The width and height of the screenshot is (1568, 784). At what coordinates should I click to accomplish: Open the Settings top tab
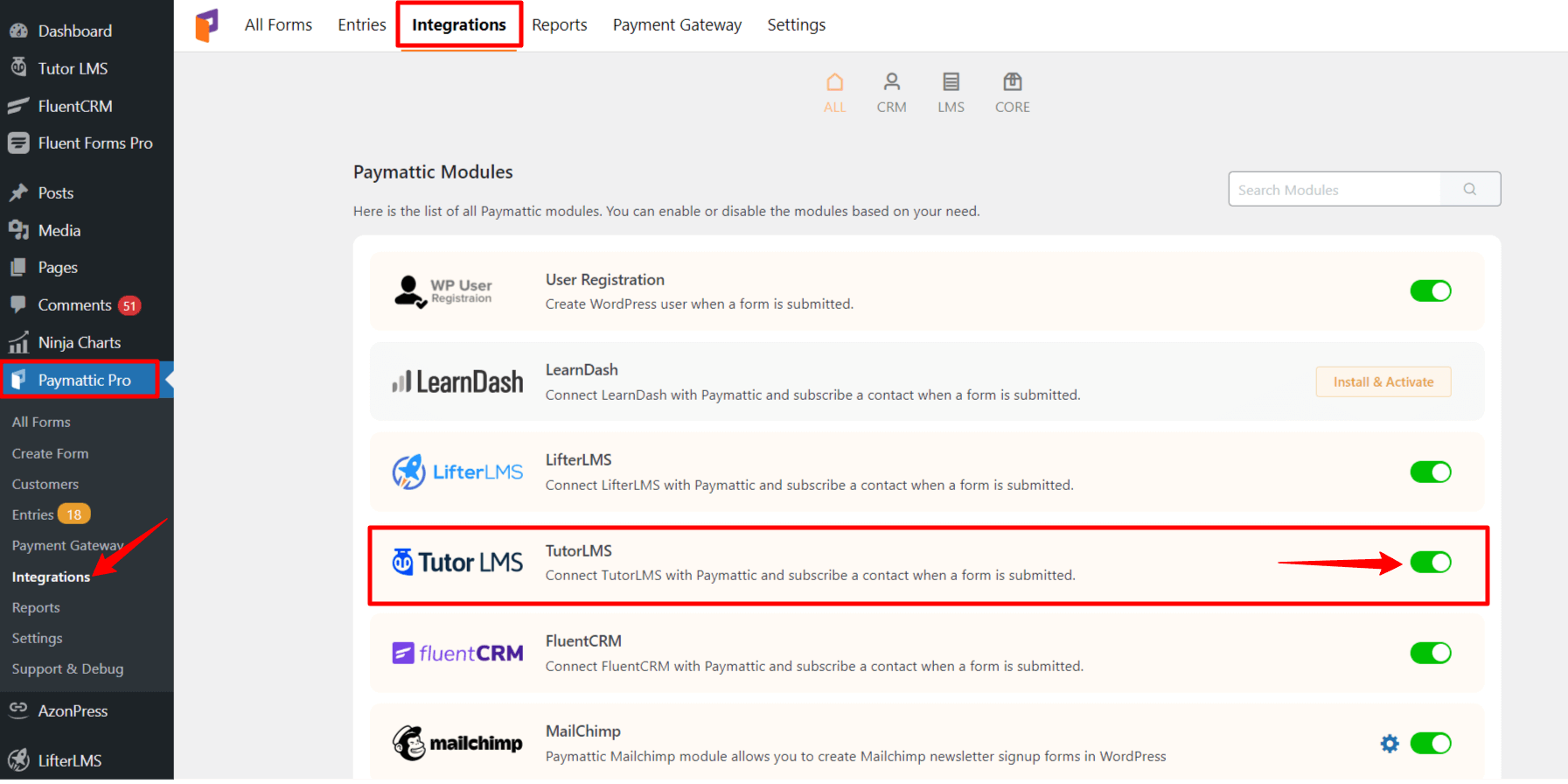797,24
